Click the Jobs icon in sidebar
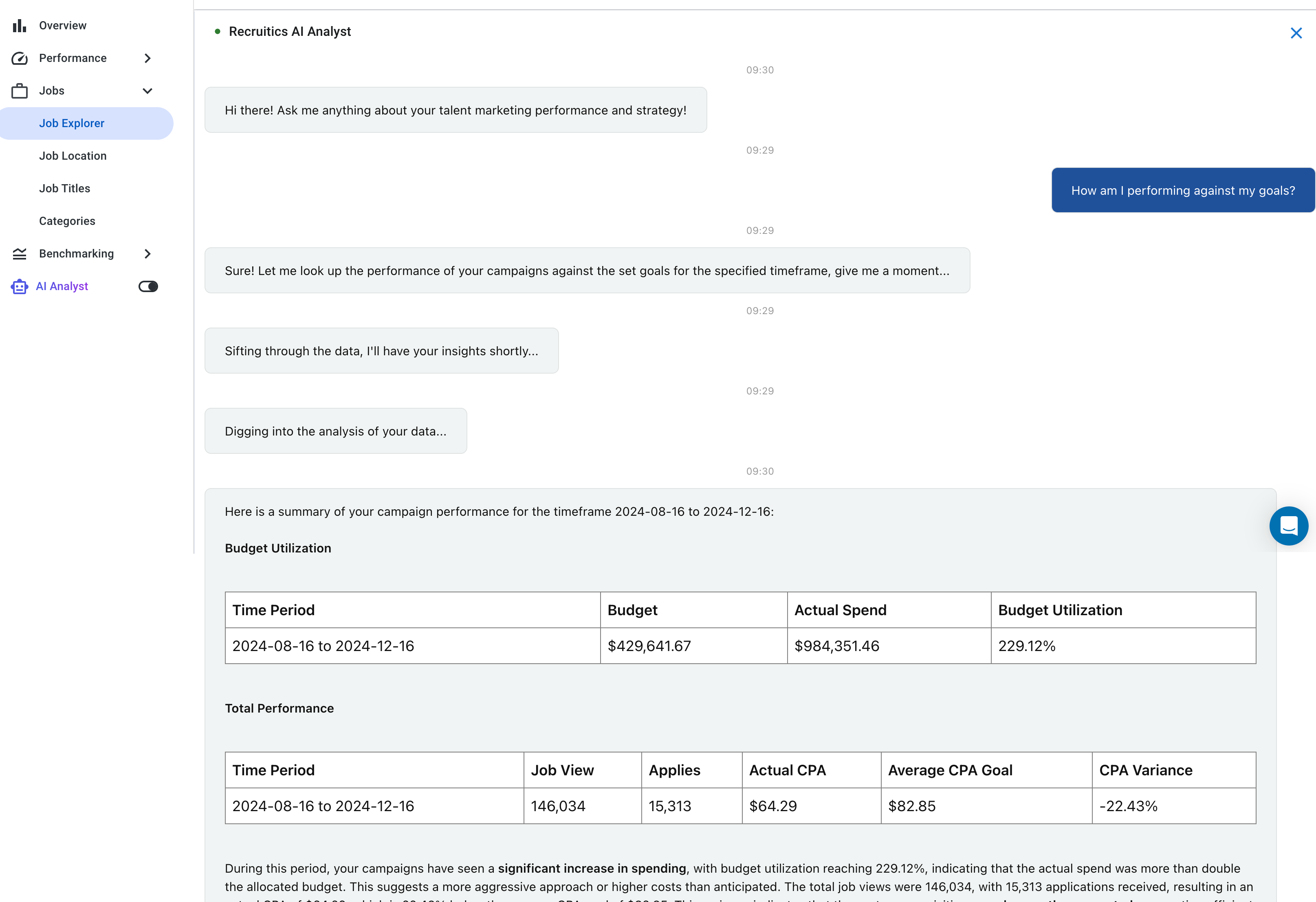The height and width of the screenshot is (902, 1316). tap(19, 90)
